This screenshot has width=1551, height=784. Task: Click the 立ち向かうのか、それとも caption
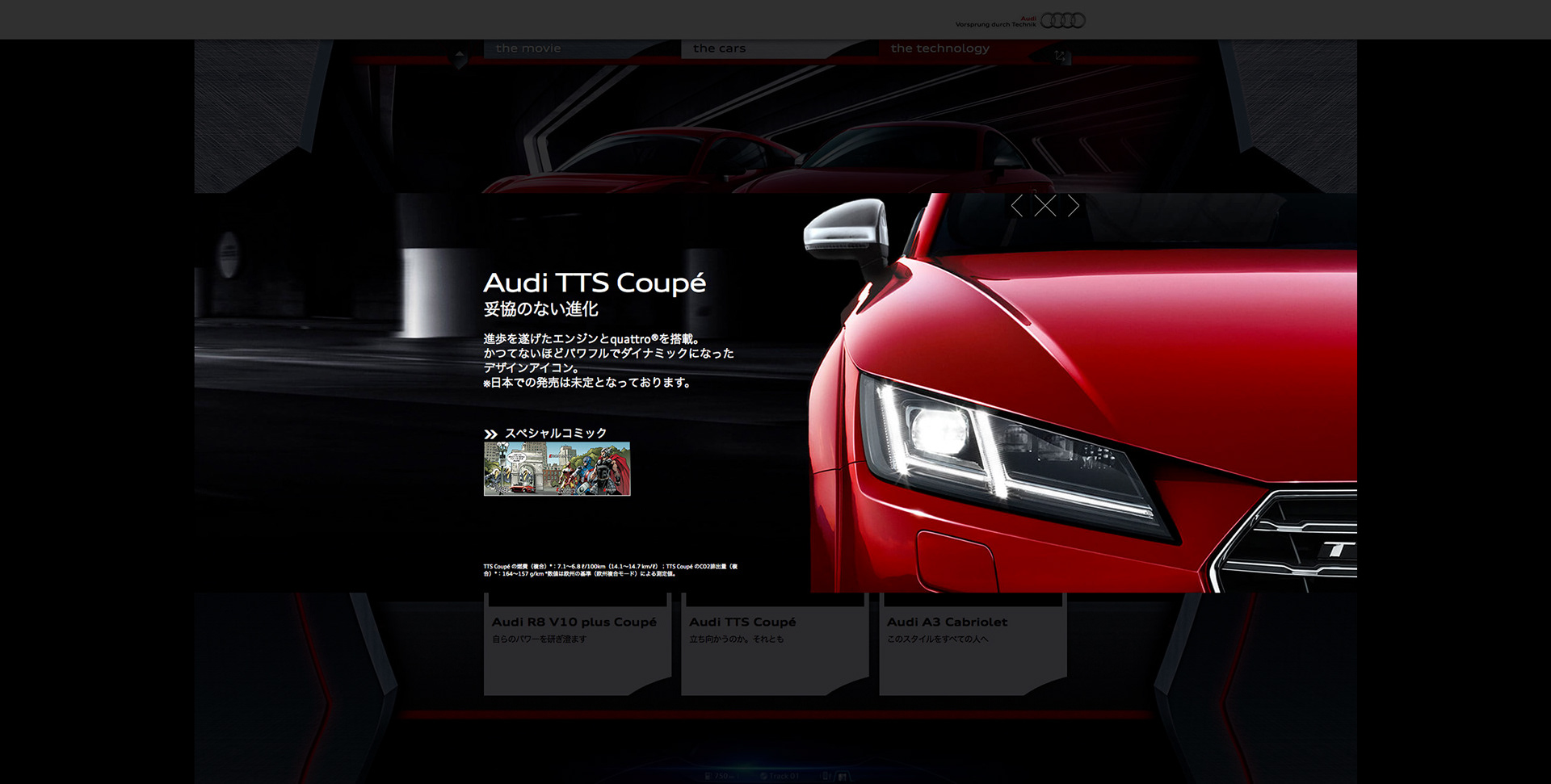tap(736, 639)
